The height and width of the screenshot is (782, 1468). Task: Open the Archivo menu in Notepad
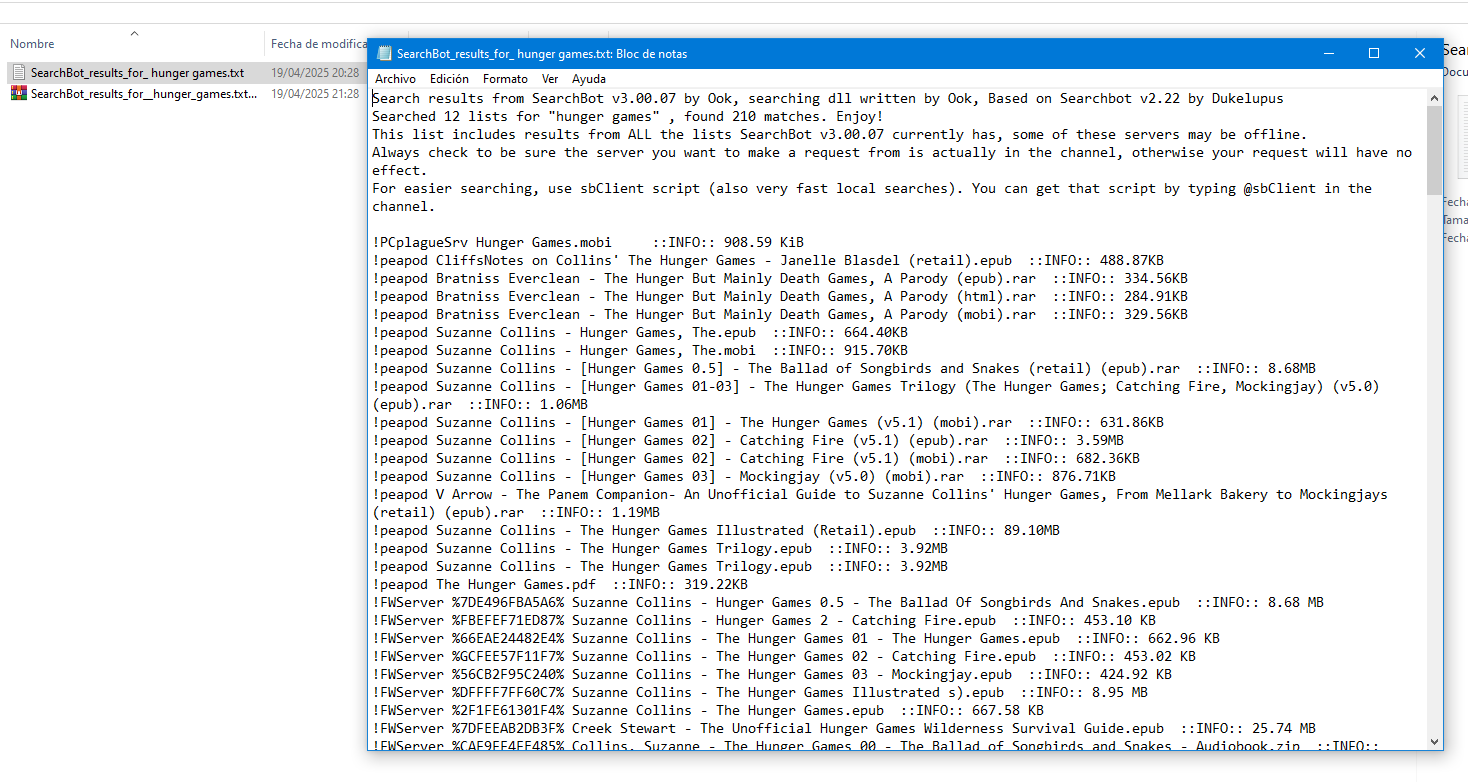pos(395,79)
